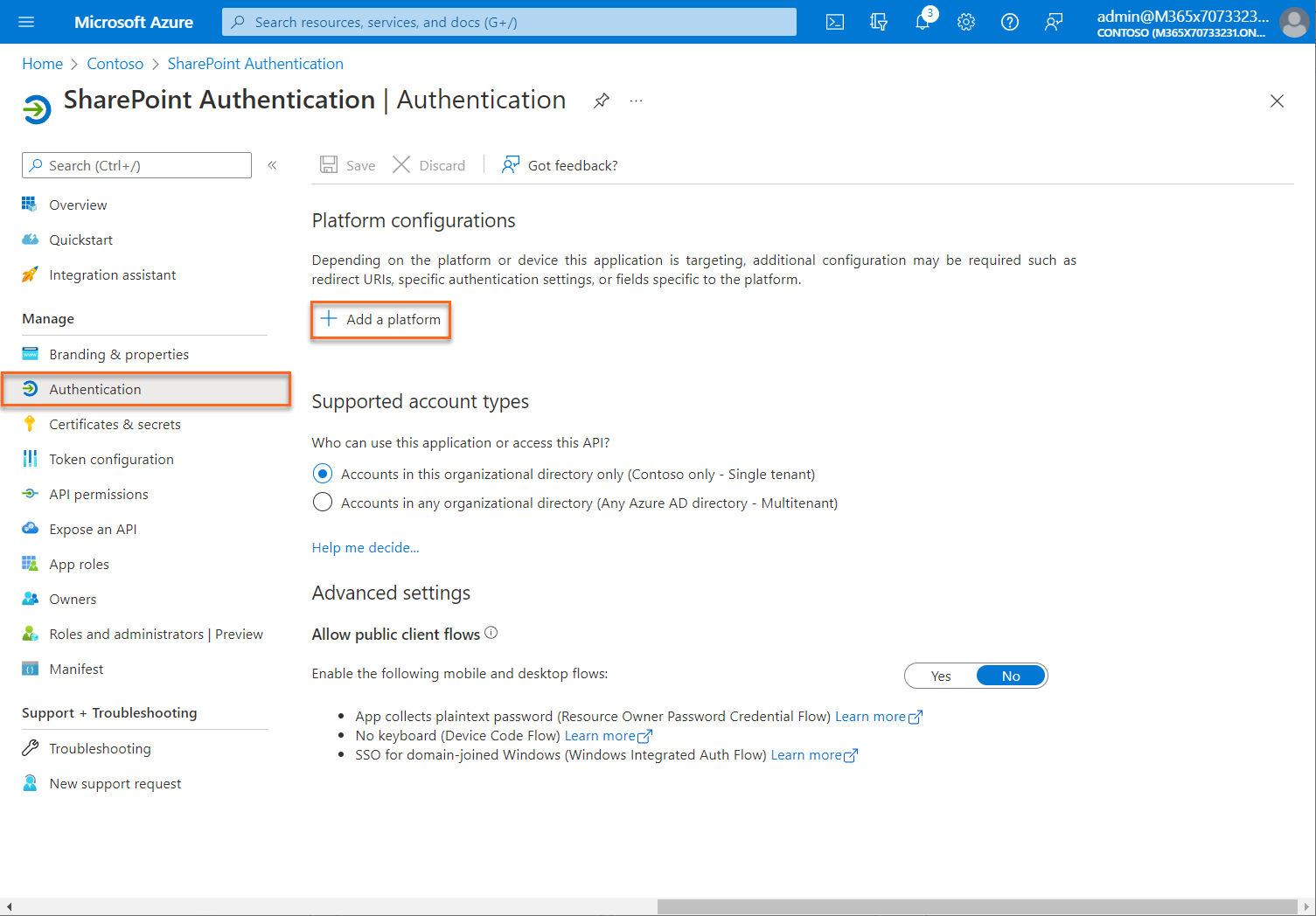
Task: Open the help question mark icon
Action: [x=1009, y=22]
